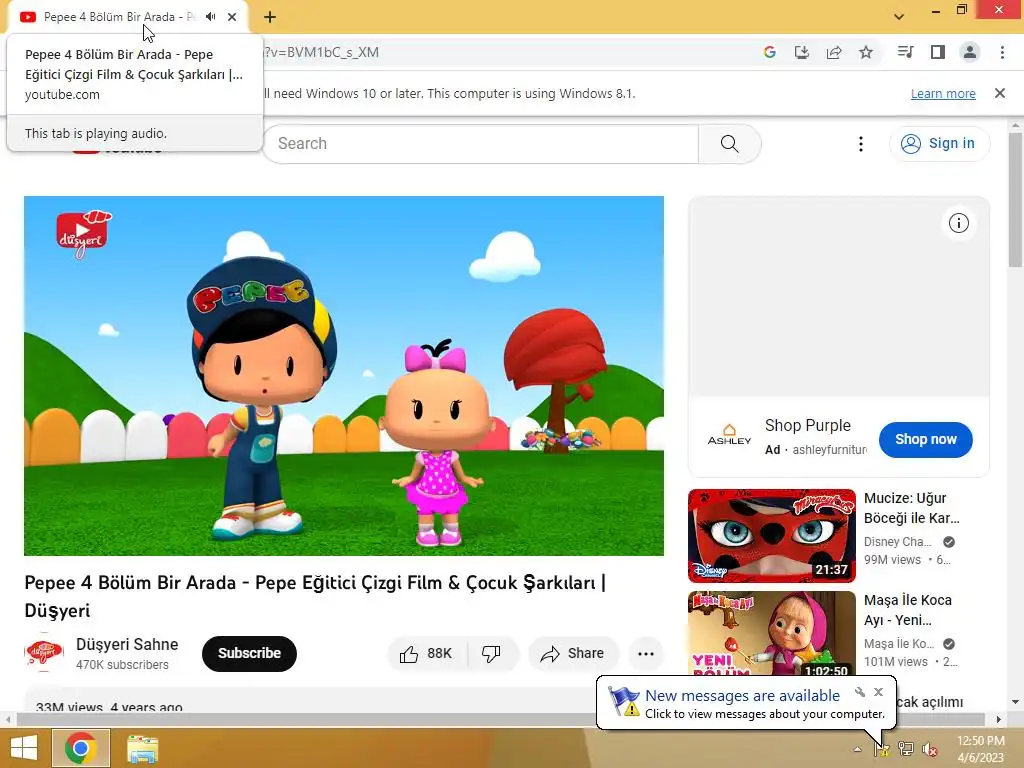
Task: Open the Düşyeri Sahne channel name
Action: click(127, 645)
